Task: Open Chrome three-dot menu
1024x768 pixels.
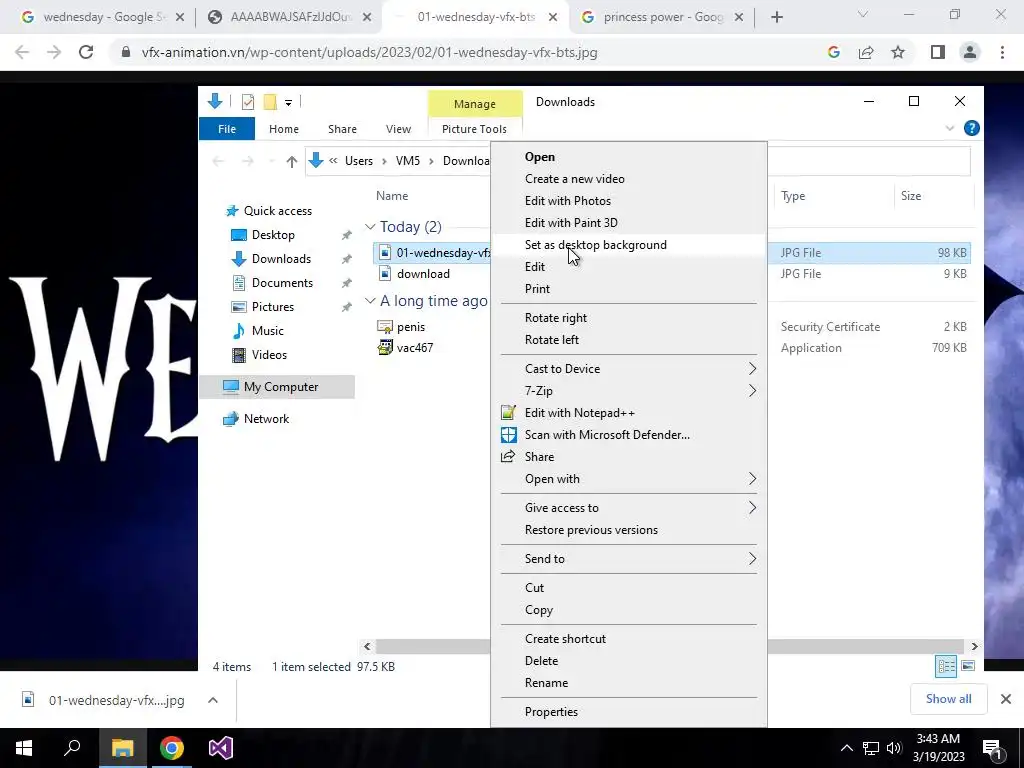Action: [1002, 52]
